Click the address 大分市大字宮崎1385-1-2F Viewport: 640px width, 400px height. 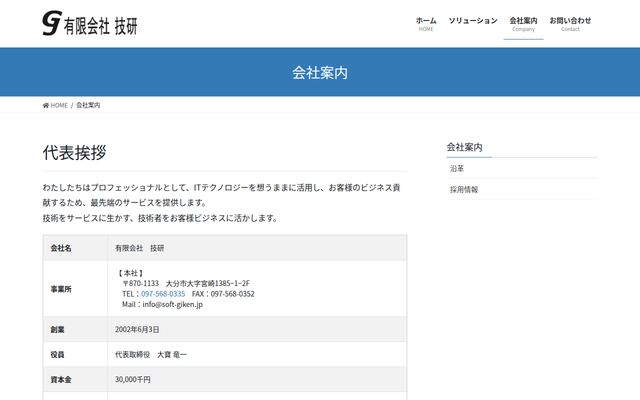click(x=208, y=283)
